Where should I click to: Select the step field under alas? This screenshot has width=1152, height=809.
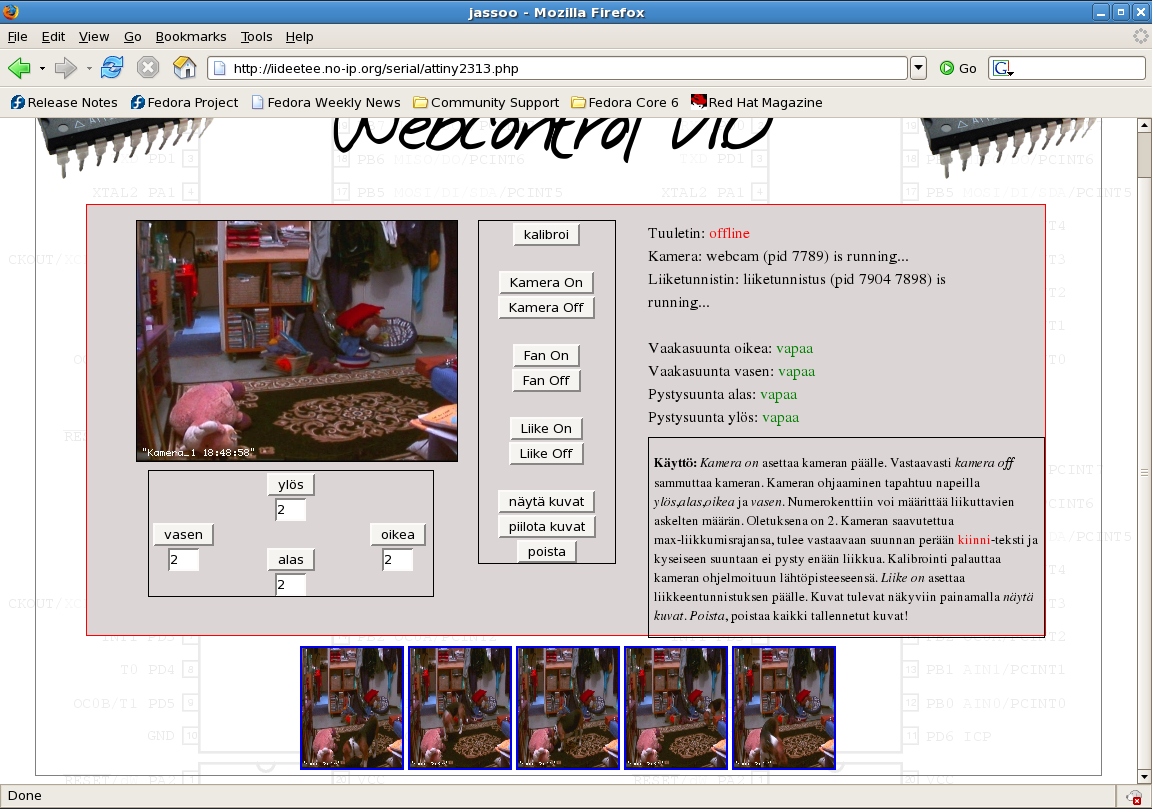tap(290, 585)
